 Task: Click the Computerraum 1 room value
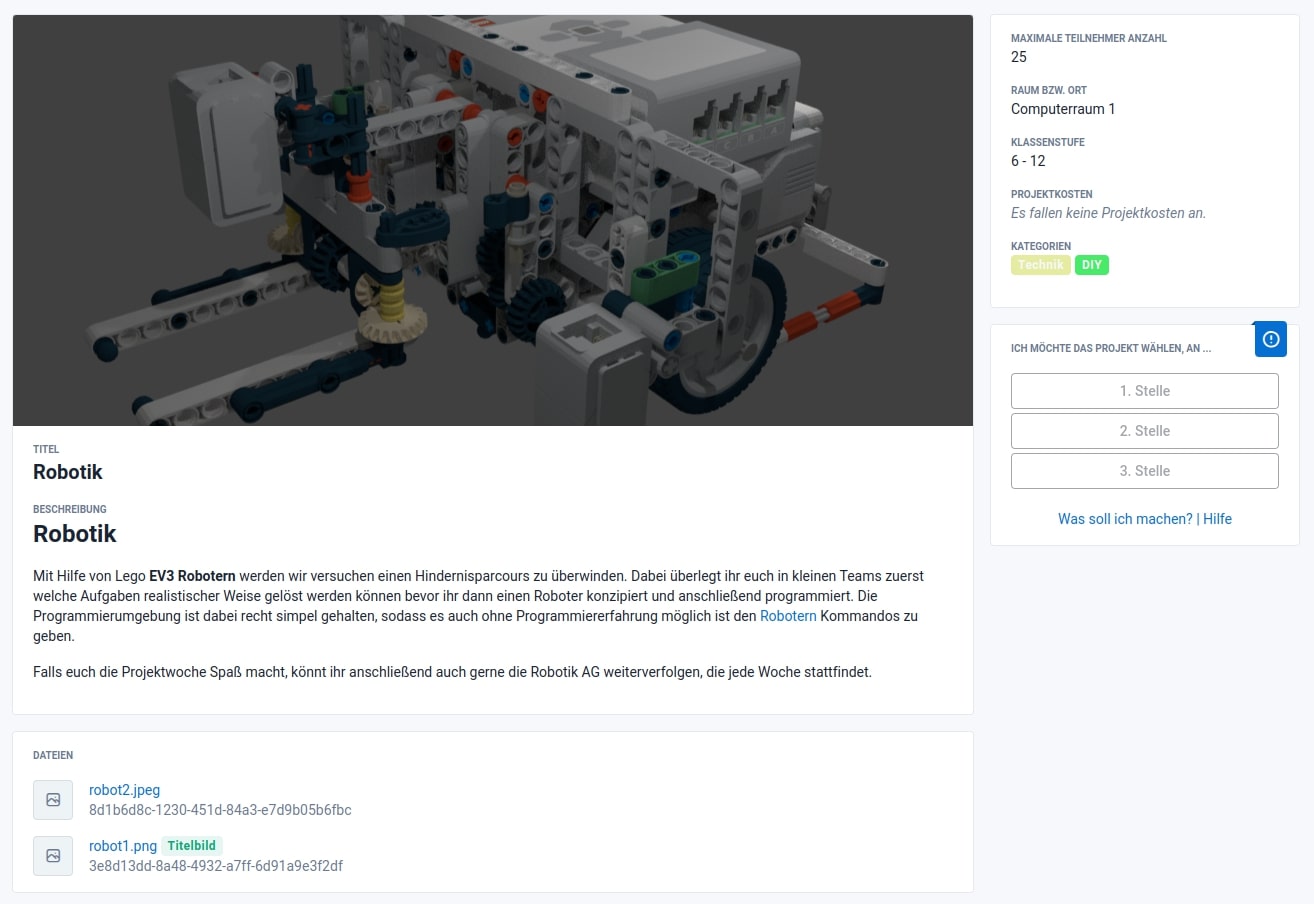[x=1062, y=109]
